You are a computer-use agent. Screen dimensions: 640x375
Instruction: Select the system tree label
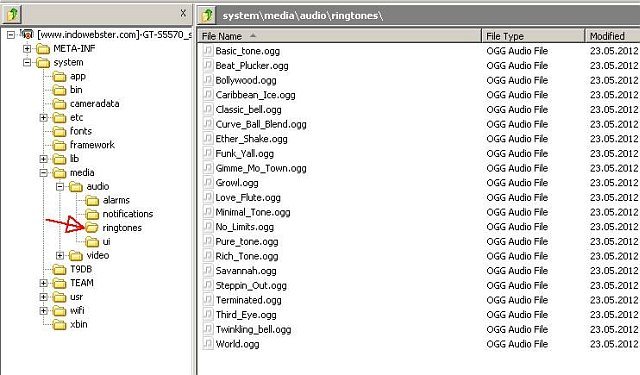coord(69,62)
